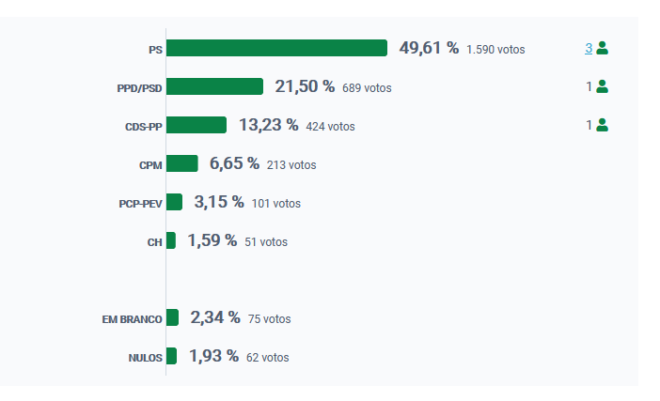This screenshot has height=401, width=660.
Task: Select the PPD/PSD green result bar
Action: coord(215,86)
